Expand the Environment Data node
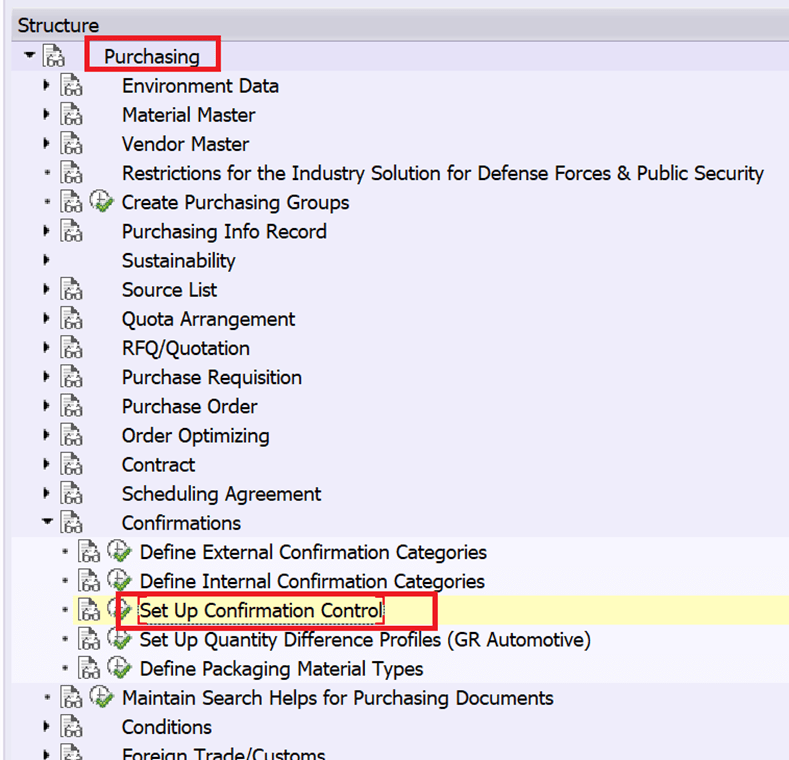 tap(47, 86)
